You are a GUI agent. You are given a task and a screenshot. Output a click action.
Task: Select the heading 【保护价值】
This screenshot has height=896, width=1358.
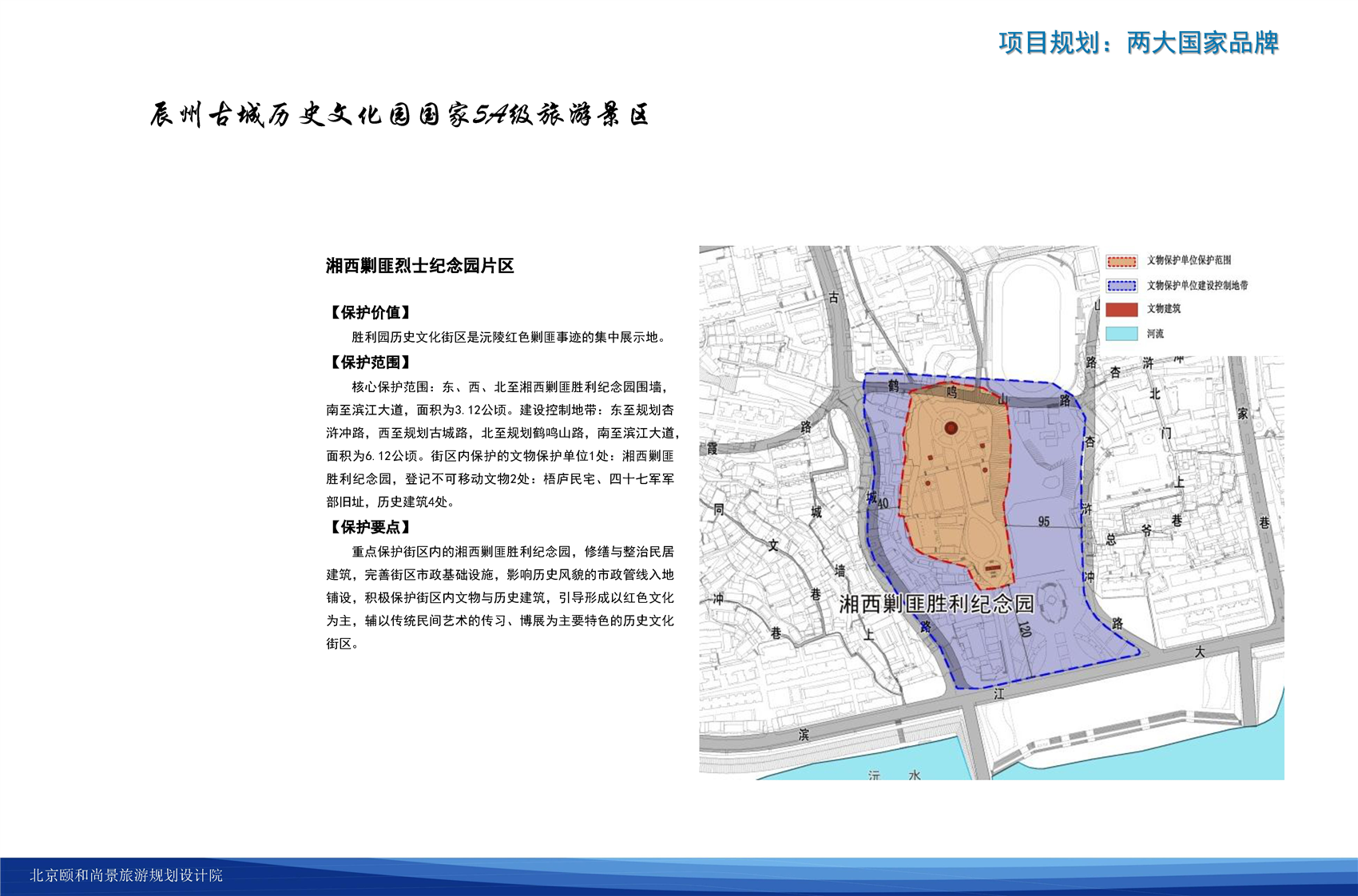tap(371, 312)
